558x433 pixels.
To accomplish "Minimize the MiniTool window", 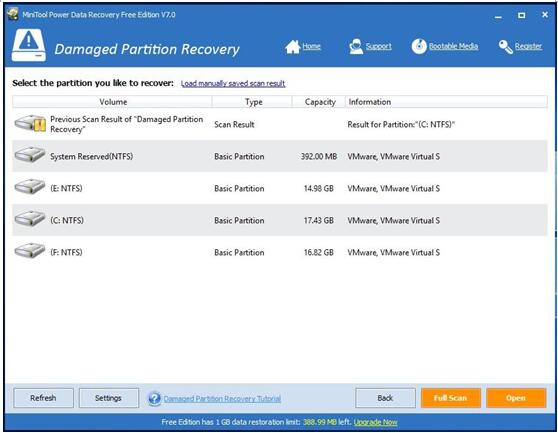I will coord(499,16).
